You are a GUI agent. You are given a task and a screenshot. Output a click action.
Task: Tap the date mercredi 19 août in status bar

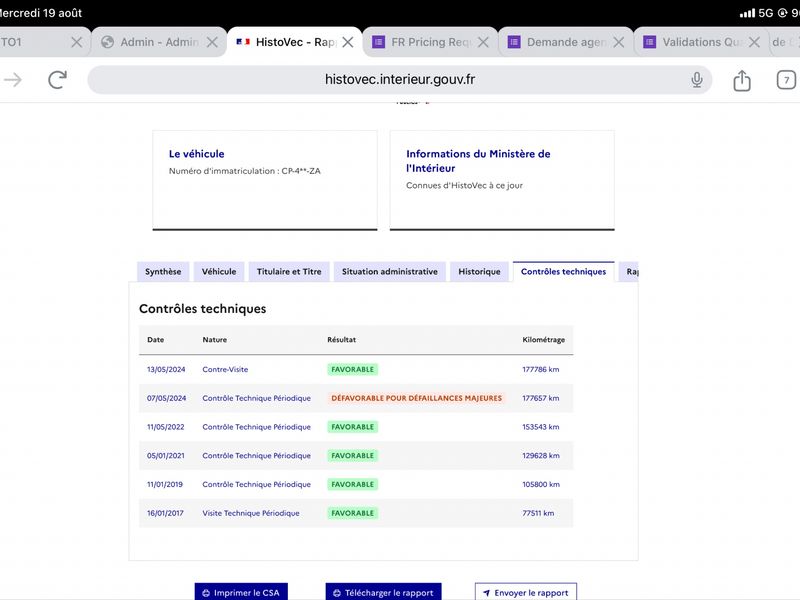pyautogui.click(x=41, y=13)
